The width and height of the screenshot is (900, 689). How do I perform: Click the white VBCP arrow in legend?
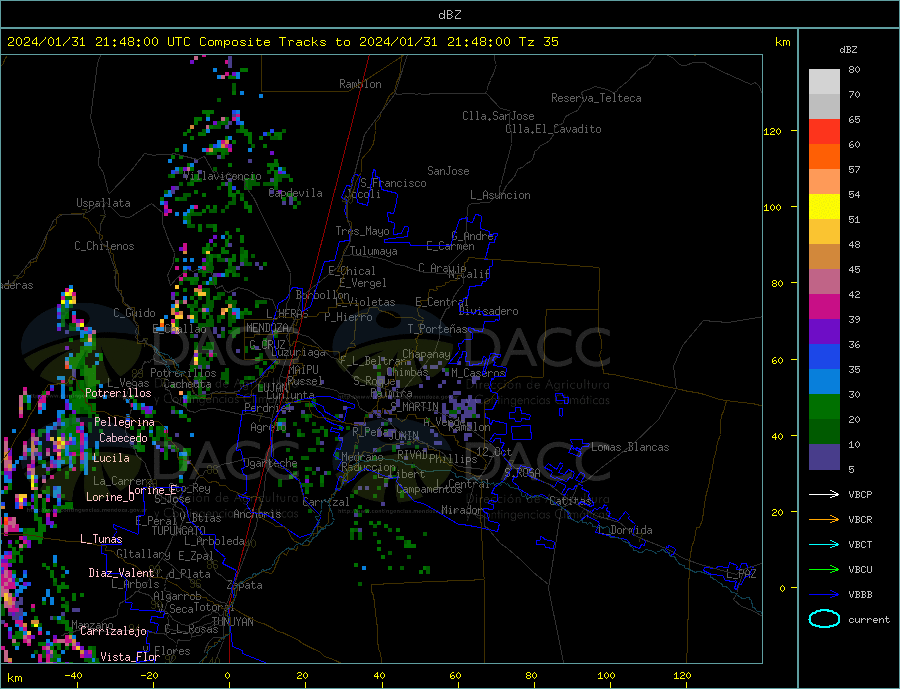826,494
